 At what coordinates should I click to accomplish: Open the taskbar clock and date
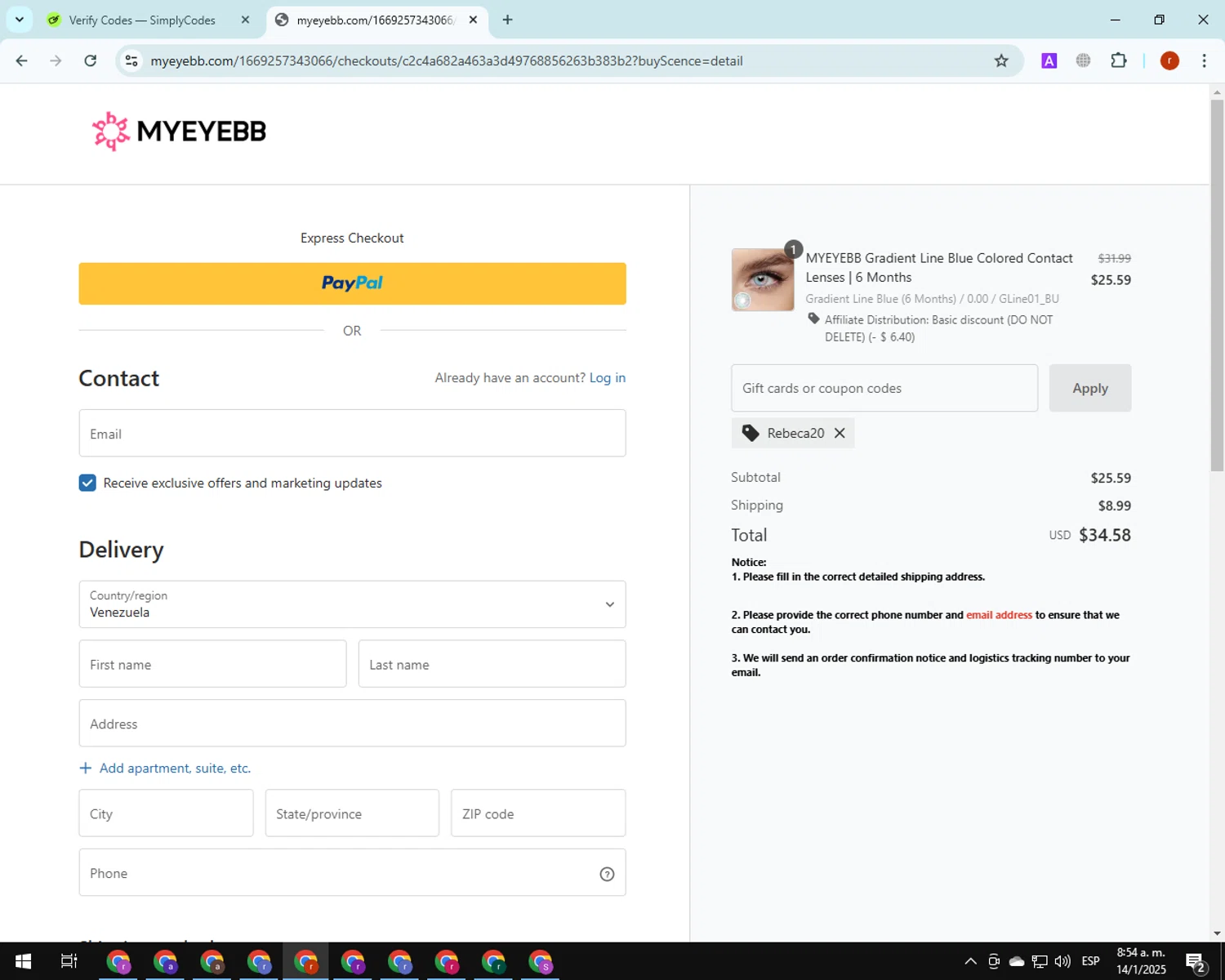tap(1141, 961)
